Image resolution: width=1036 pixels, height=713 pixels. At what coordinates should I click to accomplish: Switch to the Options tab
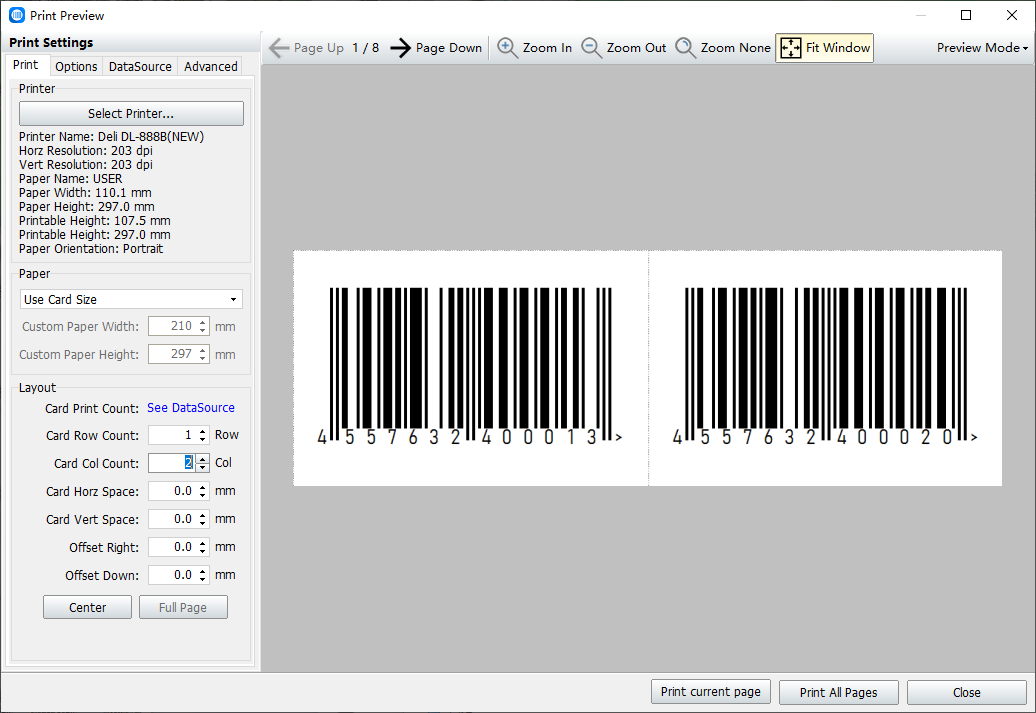click(x=76, y=66)
